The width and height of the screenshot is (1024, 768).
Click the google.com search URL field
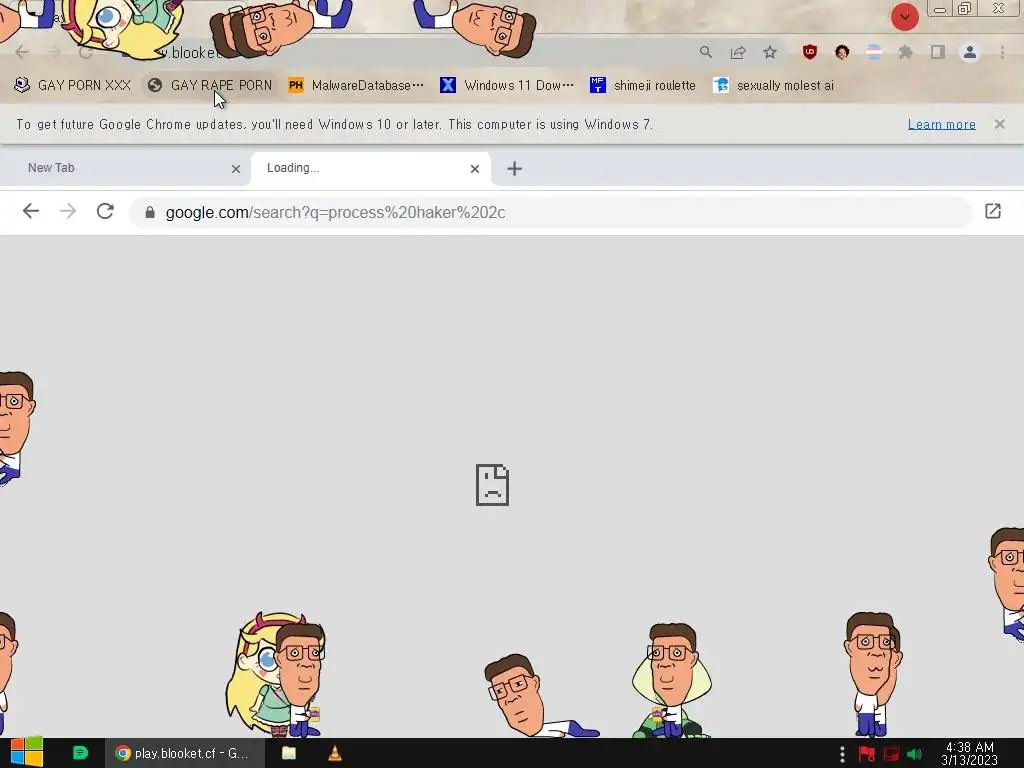pyautogui.click(x=551, y=212)
